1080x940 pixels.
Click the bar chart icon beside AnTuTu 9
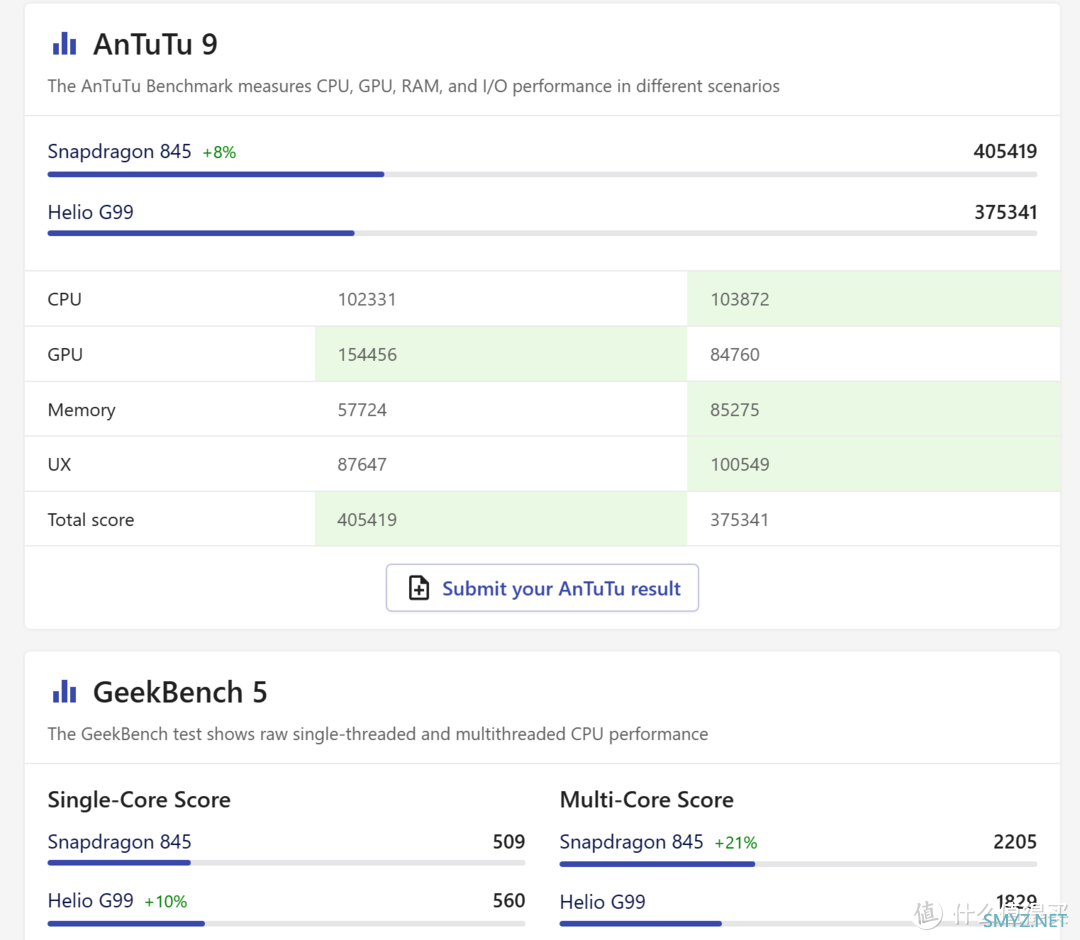click(x=64, y=43)
